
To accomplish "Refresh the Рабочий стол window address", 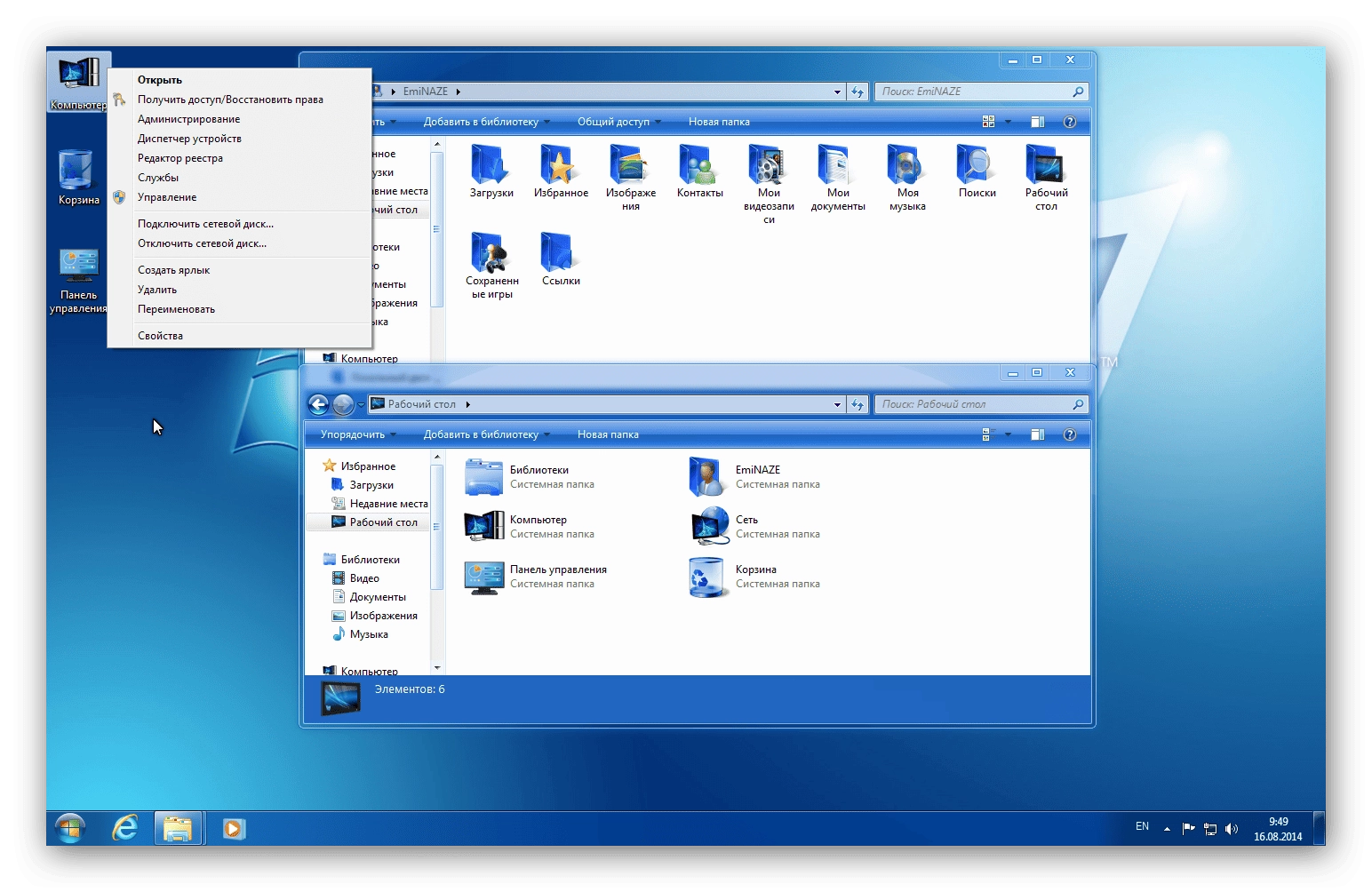I will tap(857, 404).
